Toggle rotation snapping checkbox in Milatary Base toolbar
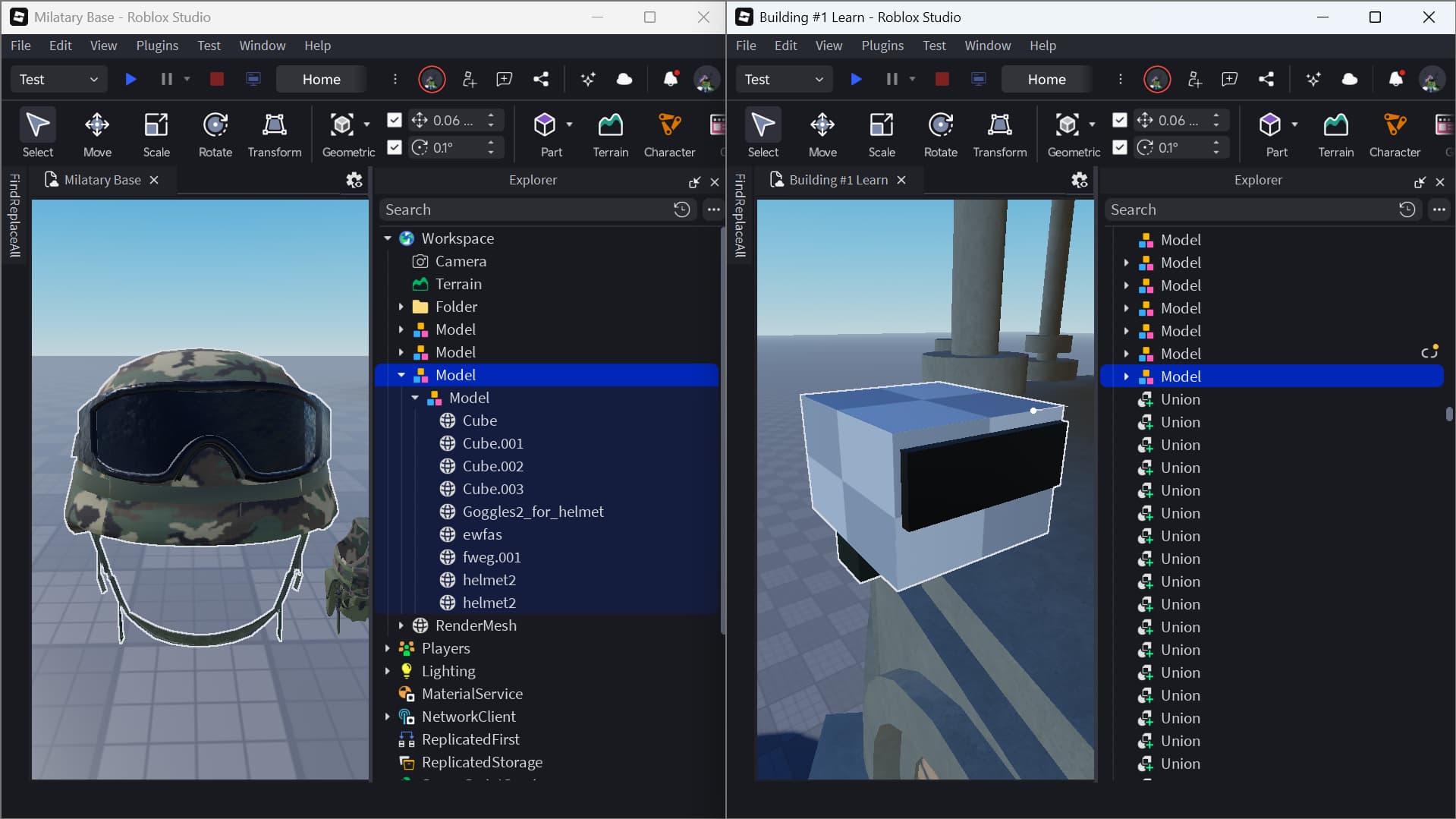This screenshot has height=819, width=1456. point(395,147)
